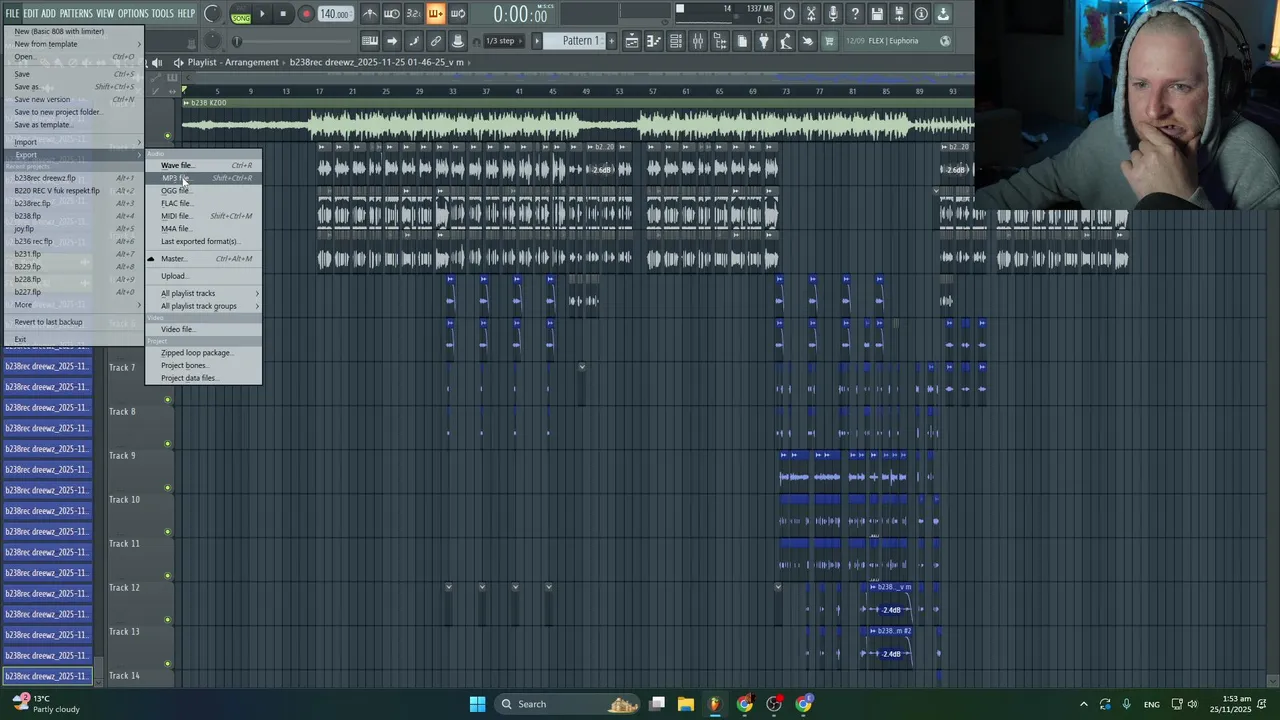Expand 'All playlist track groups' submenu

click(204, 306)
